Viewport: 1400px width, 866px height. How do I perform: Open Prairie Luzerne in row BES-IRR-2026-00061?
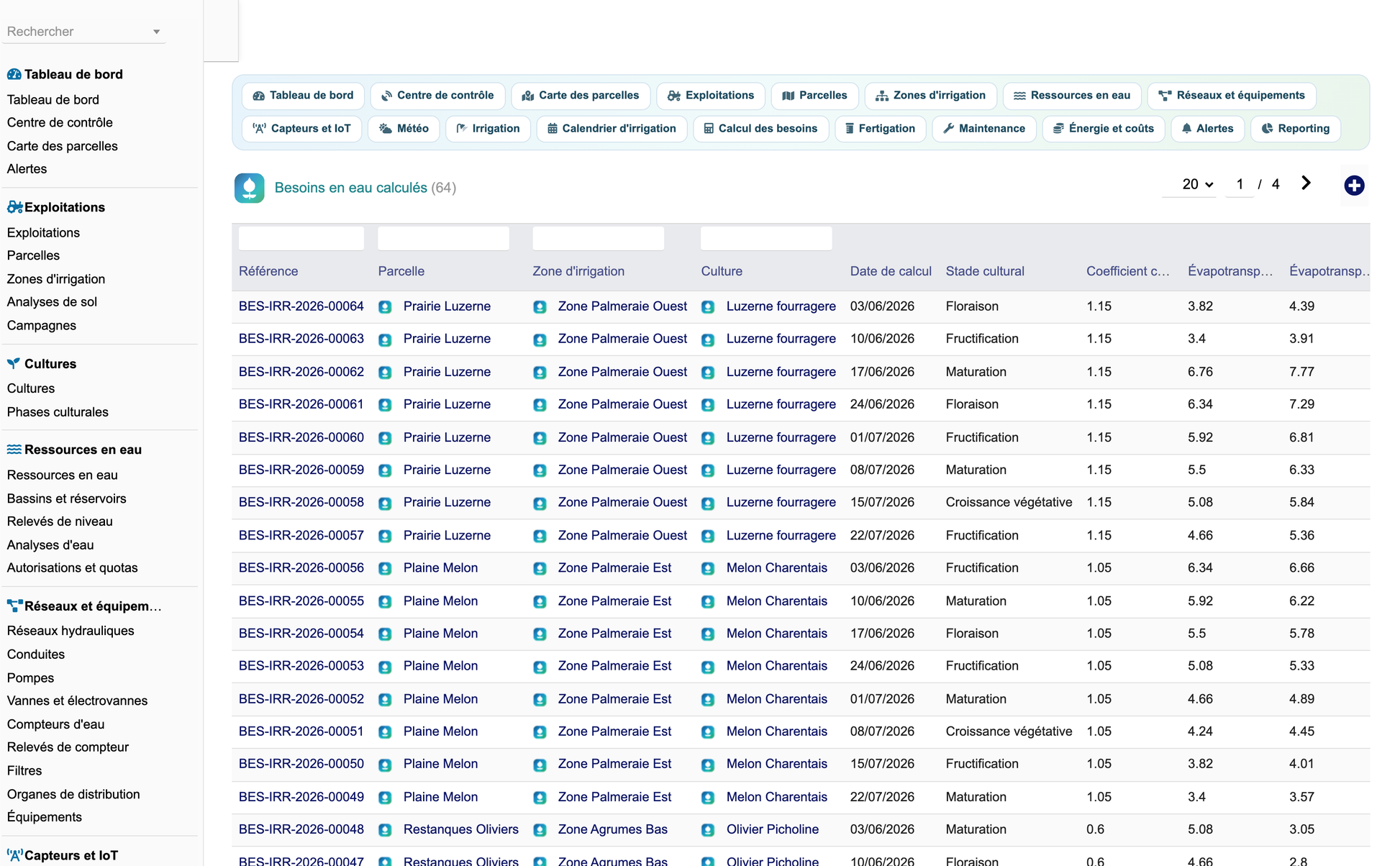(447, 404)
